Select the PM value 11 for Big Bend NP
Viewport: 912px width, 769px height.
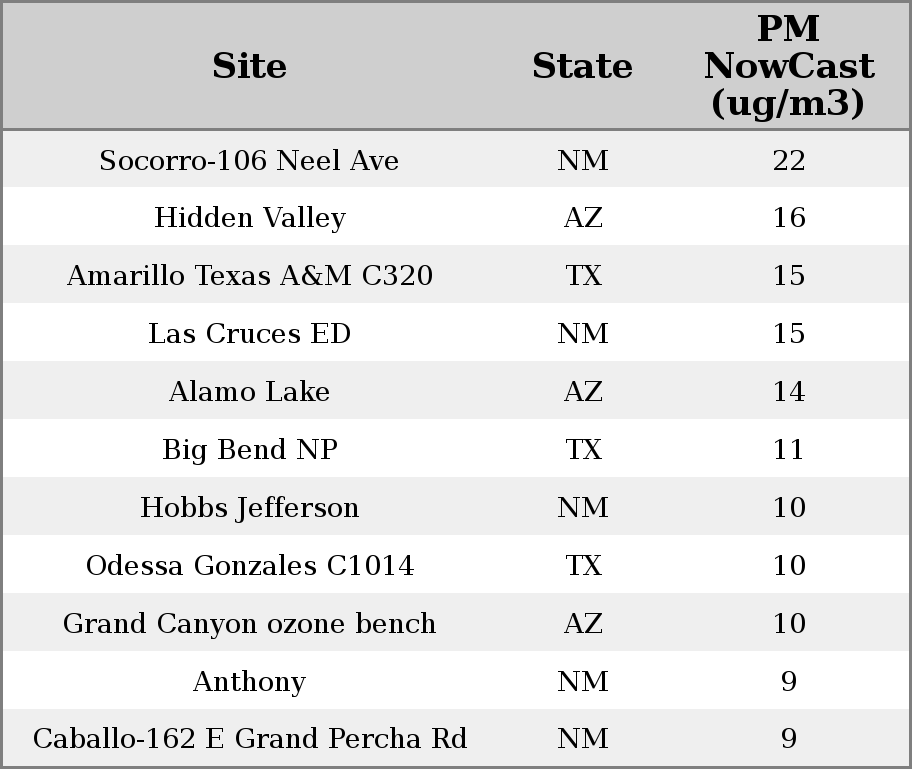(x=788, y=450)
